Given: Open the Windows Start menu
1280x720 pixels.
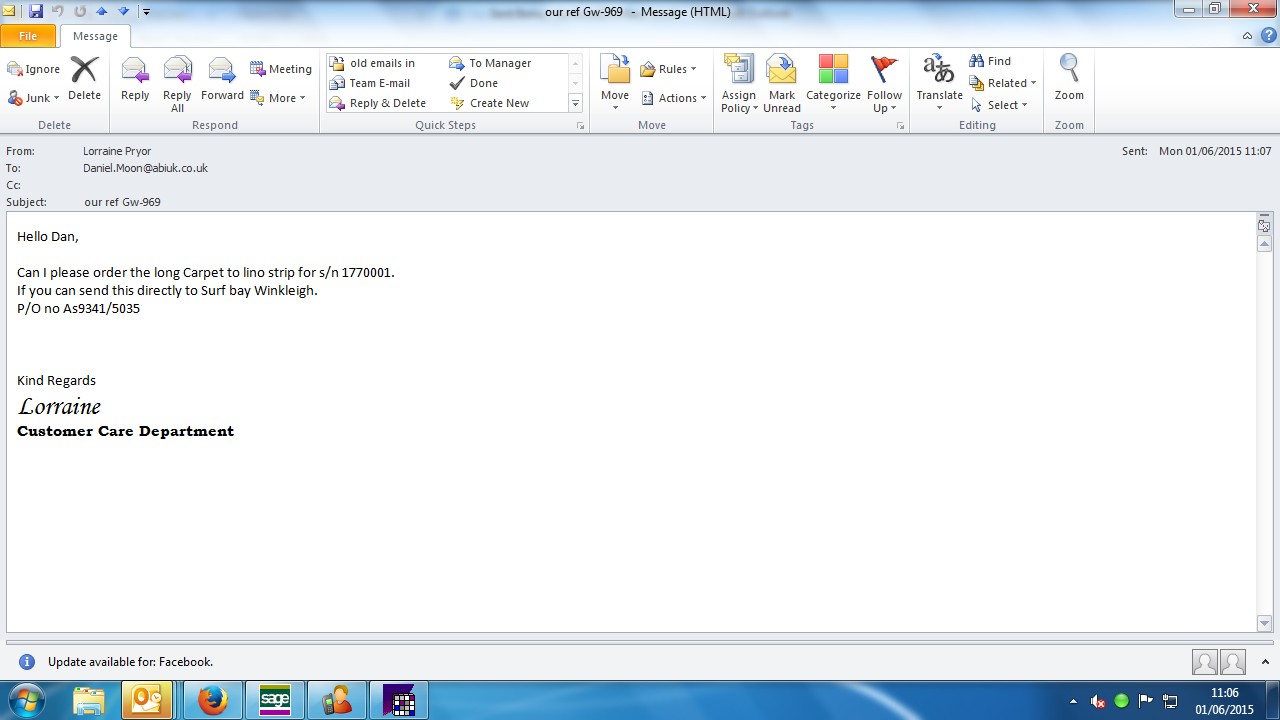Looking at the screenshot, I should point(28,701).
